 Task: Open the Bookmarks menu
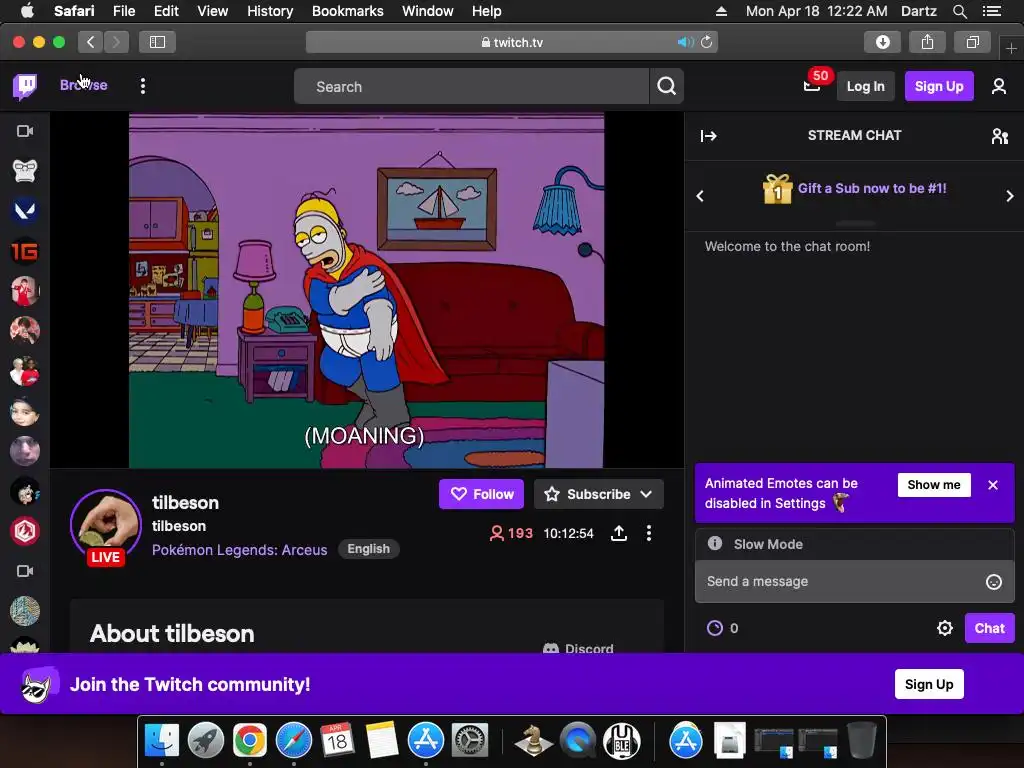[347, 11]
